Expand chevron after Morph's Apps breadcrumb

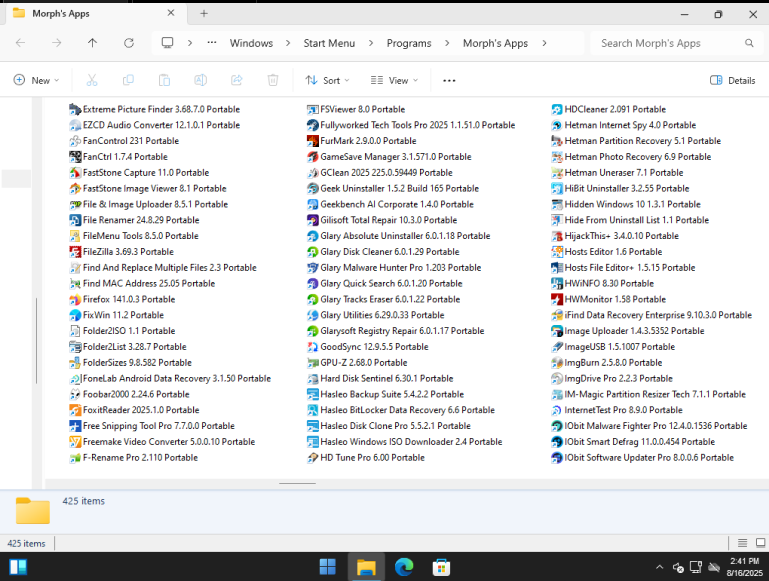pyautogui.click(x=544, y=43)
